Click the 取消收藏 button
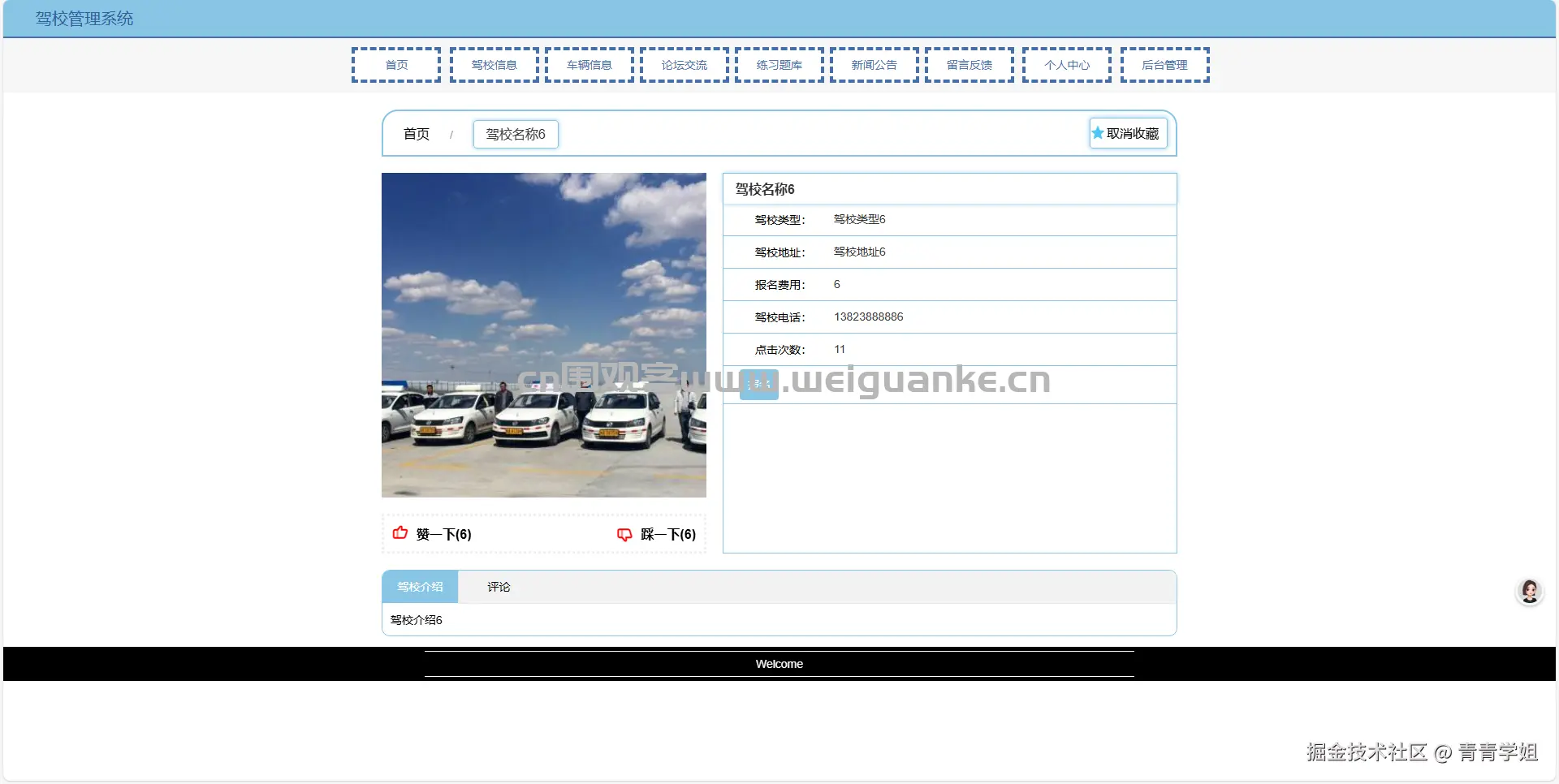The image size is (1559, 784). tap(1129, 133)
